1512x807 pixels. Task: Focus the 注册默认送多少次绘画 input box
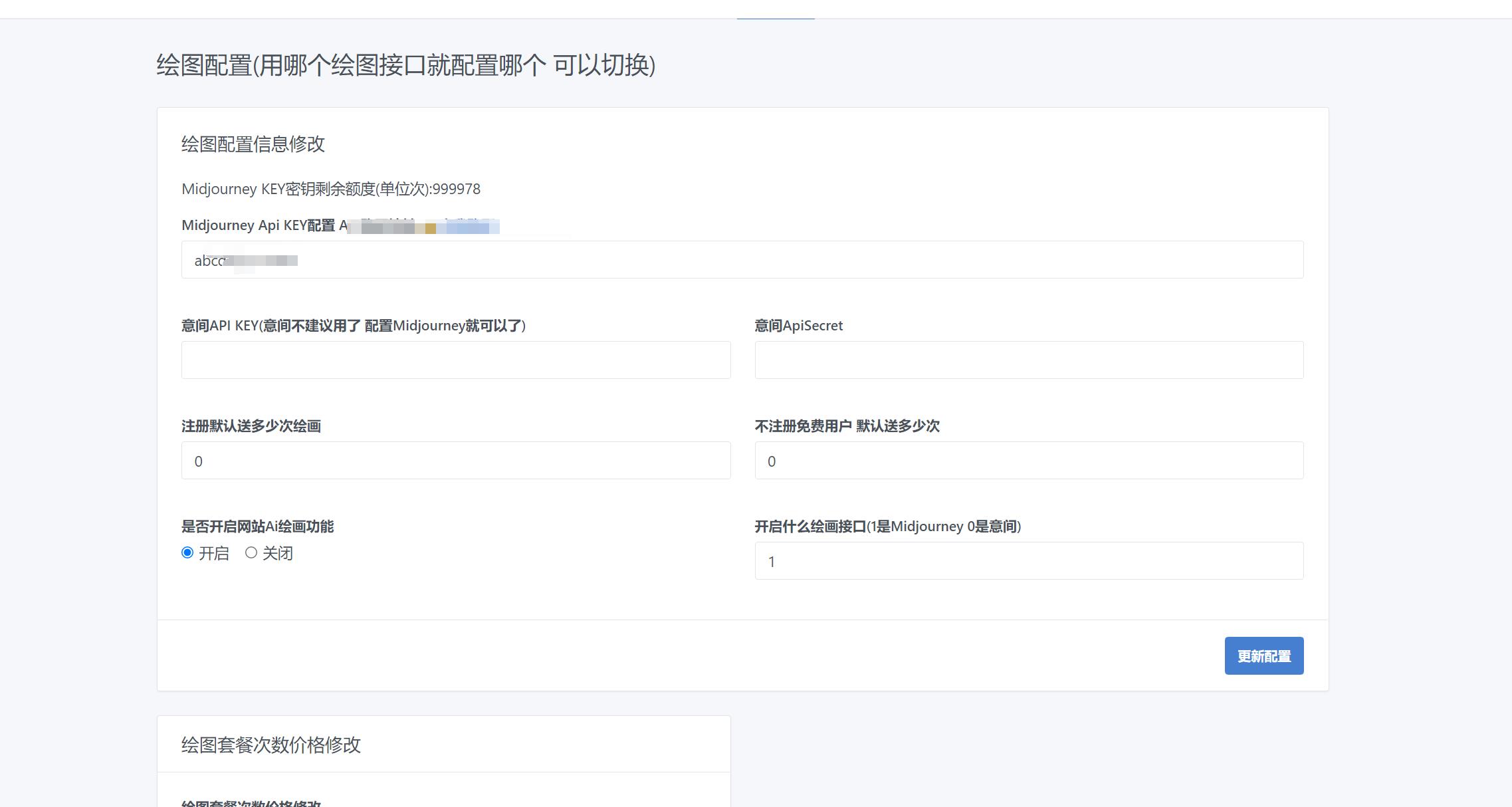point(456,461)
